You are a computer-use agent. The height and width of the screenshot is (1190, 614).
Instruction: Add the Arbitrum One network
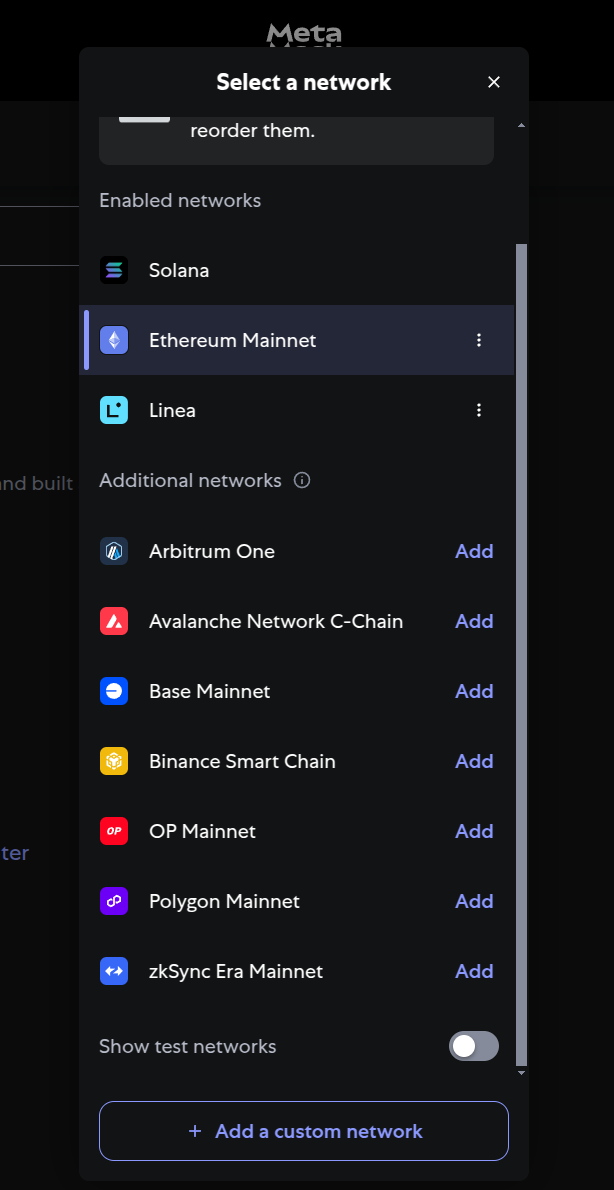[474, 551]
